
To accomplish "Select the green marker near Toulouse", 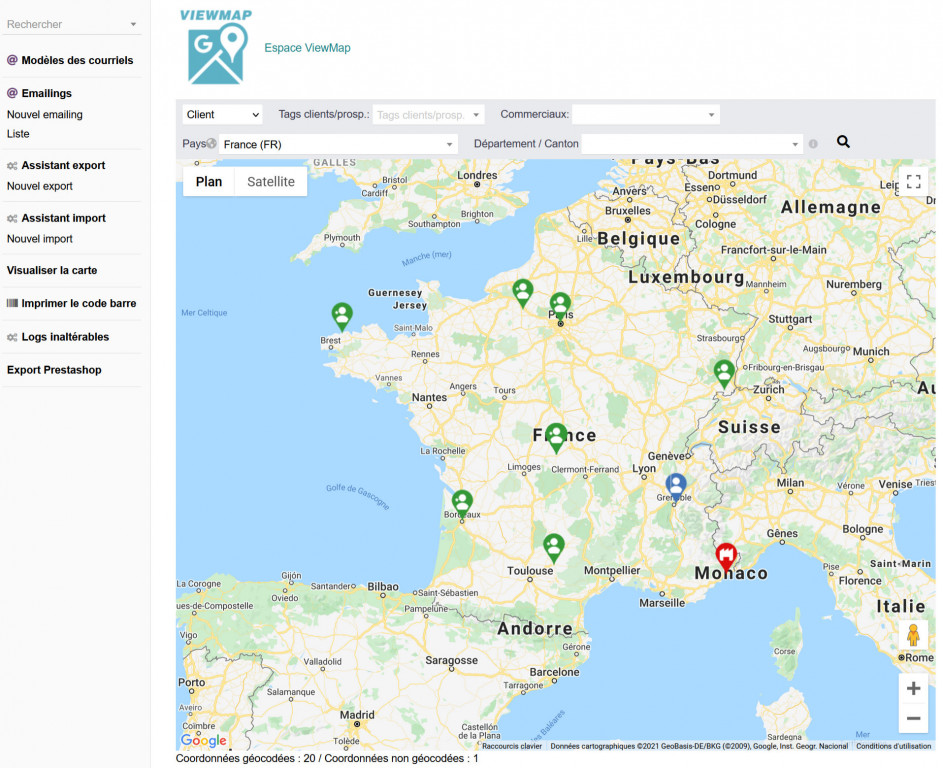I will pos(554,548).
